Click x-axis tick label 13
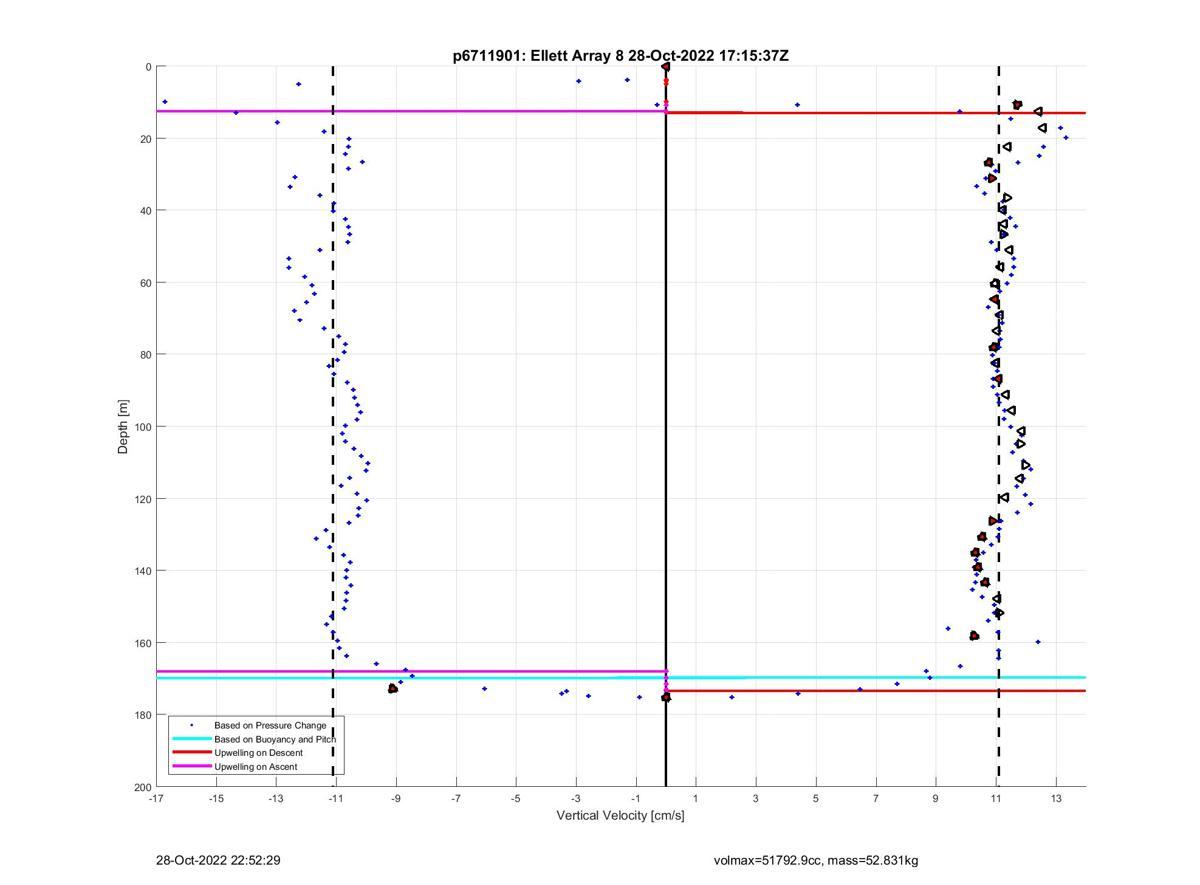The image size is (1200, 885). click(1056, 798)
